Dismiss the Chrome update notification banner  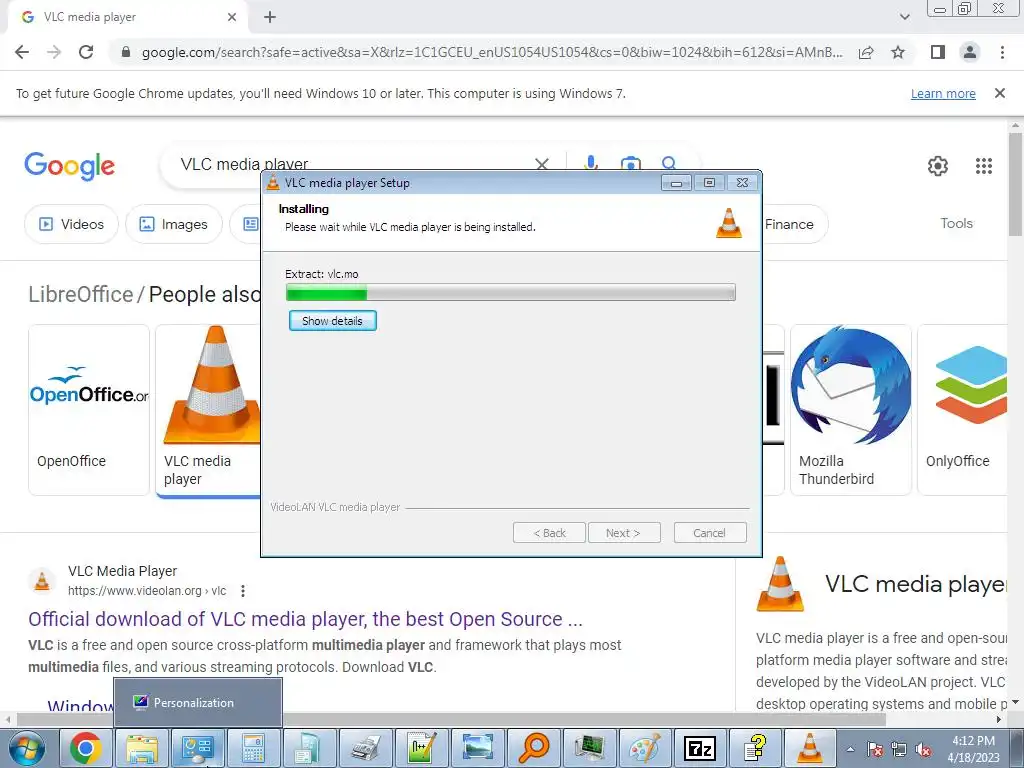pyautogui.click(x=1000, y=93)
